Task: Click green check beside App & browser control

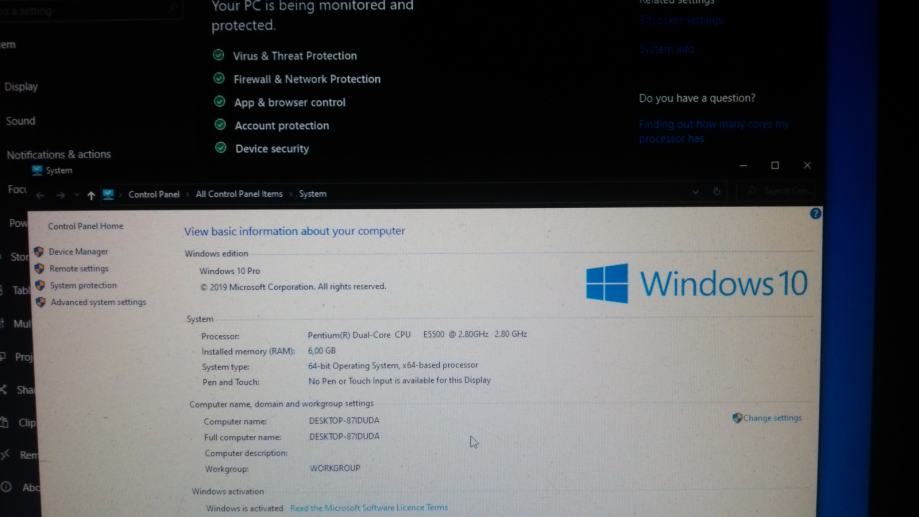Action: point(220,101)
